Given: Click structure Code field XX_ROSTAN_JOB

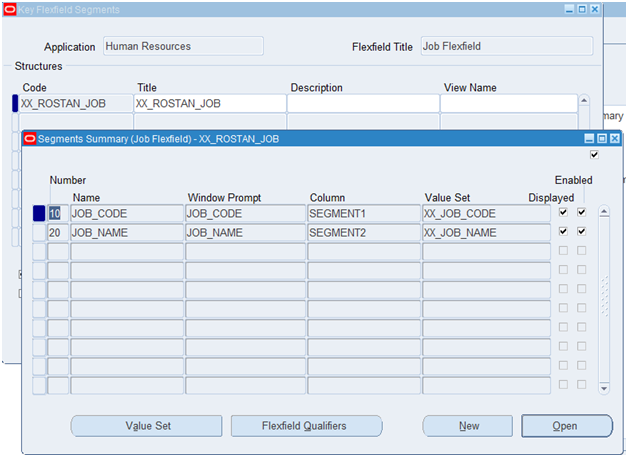Looking at the screenshot, I should click(x=76, y=103).
